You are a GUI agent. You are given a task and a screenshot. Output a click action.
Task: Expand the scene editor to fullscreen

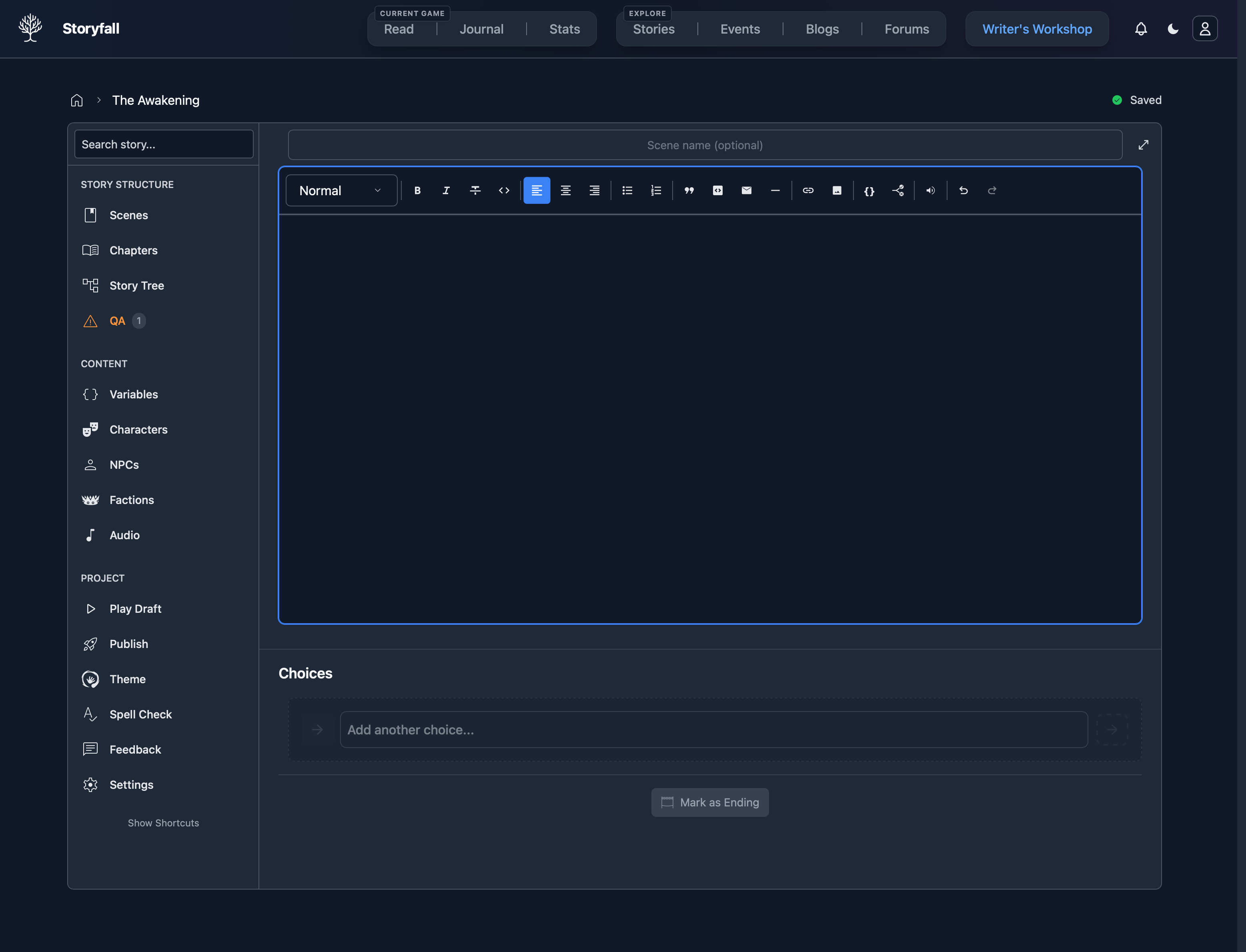pyautogui.click(x=1144, y=144)
